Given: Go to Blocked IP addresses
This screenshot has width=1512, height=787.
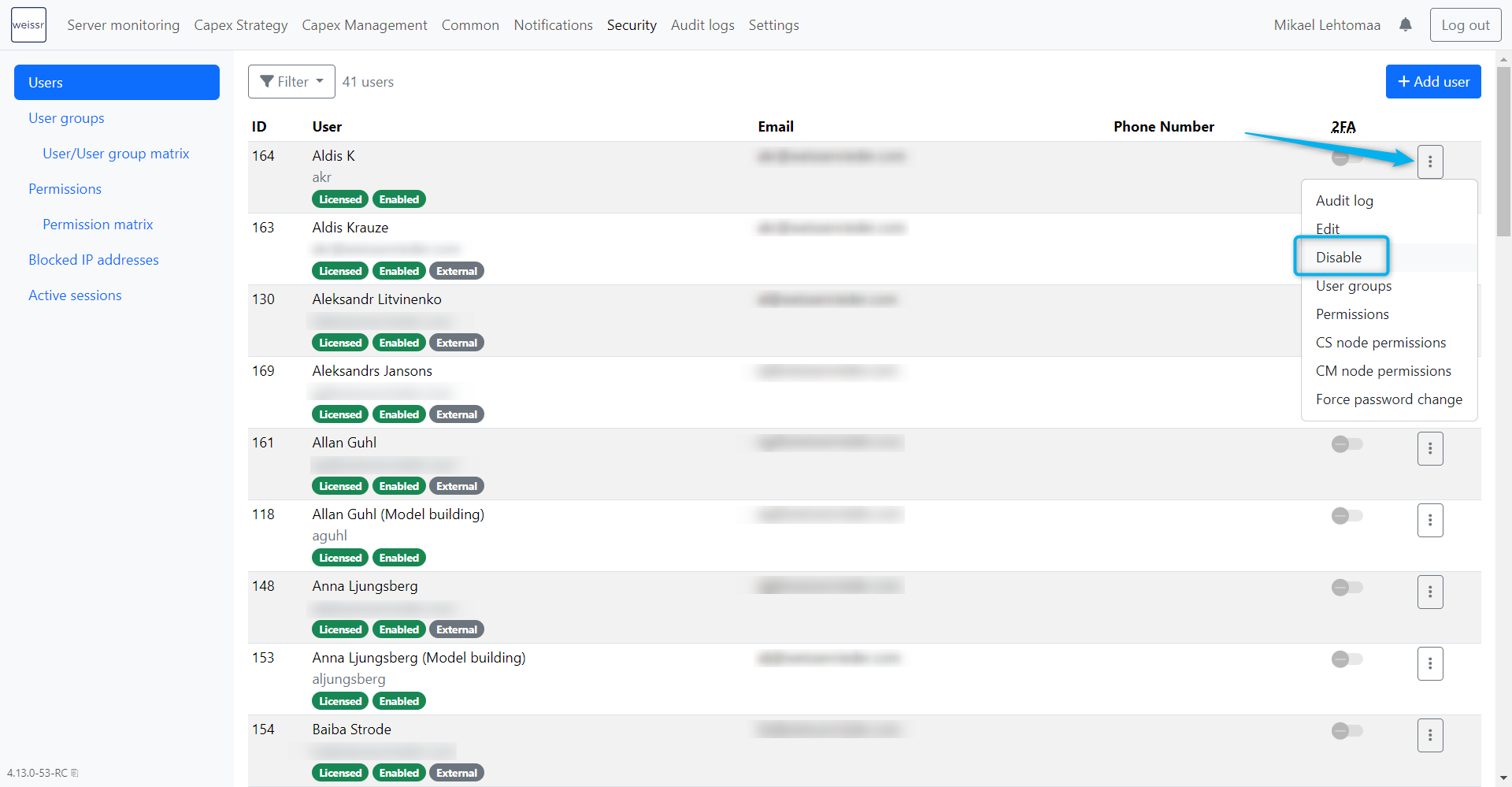Looking at the screenshot, I should [x=94, y=260].
